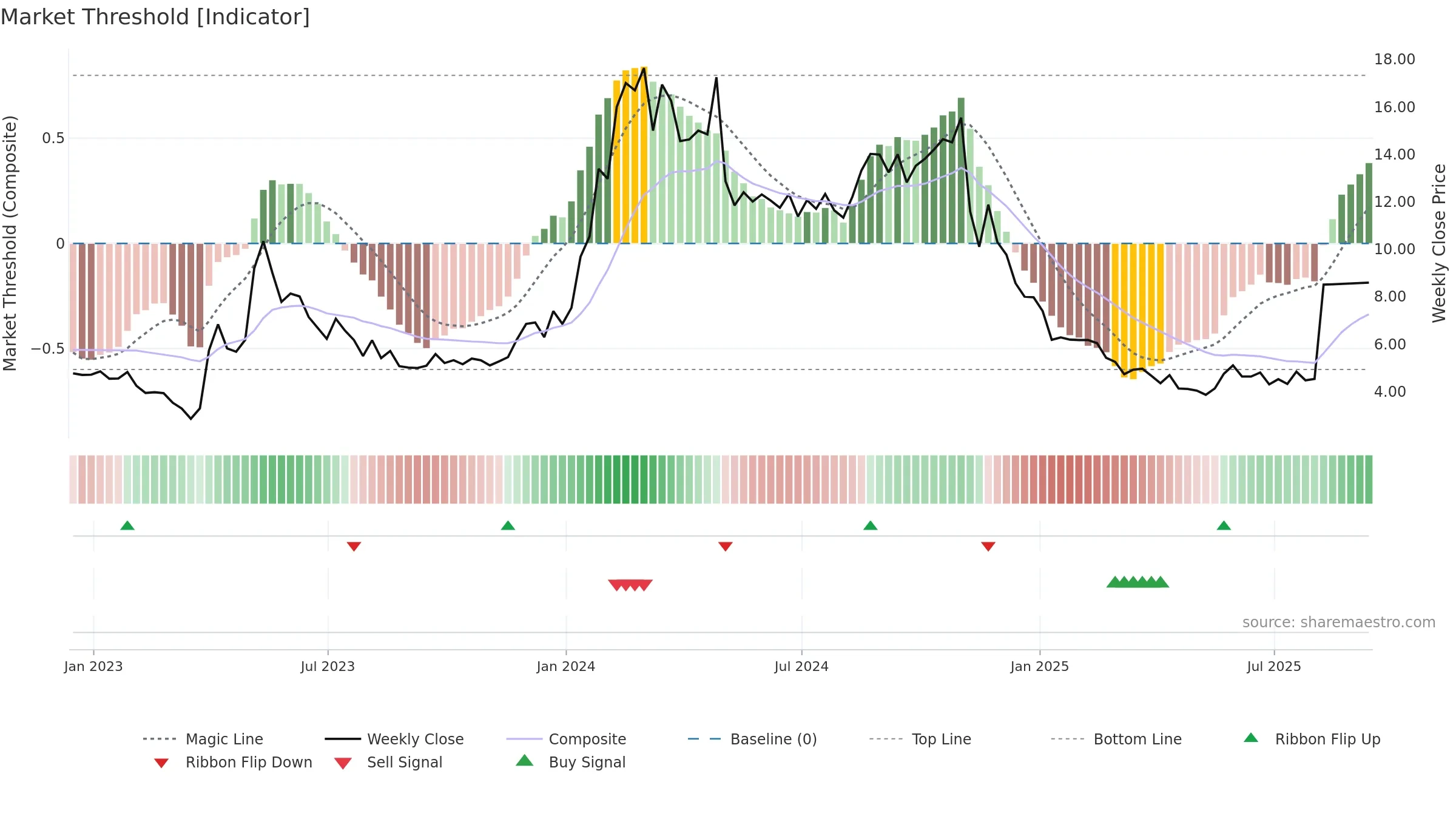Screen dimensions: 1456x819
Task: Click the −0.5 composite axis value
Action: [47, 349]
